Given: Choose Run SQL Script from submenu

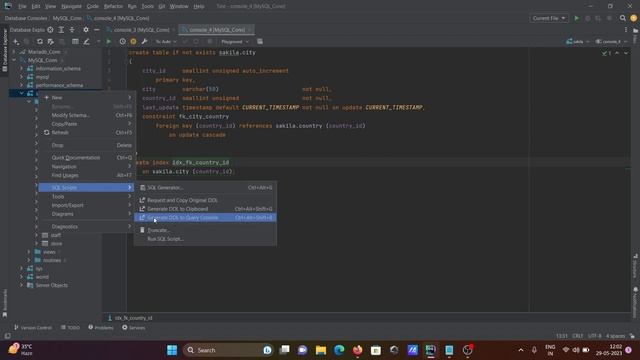Looking at the screenshot, I should 205,239.
